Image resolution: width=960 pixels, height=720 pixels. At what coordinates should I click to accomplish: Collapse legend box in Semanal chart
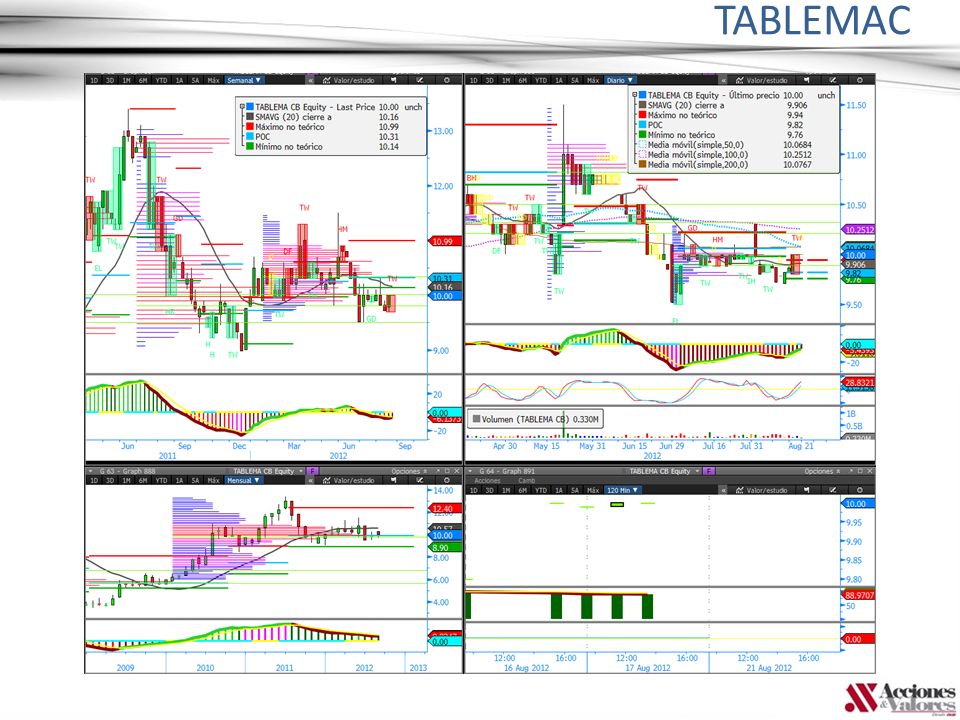(242, 107)
